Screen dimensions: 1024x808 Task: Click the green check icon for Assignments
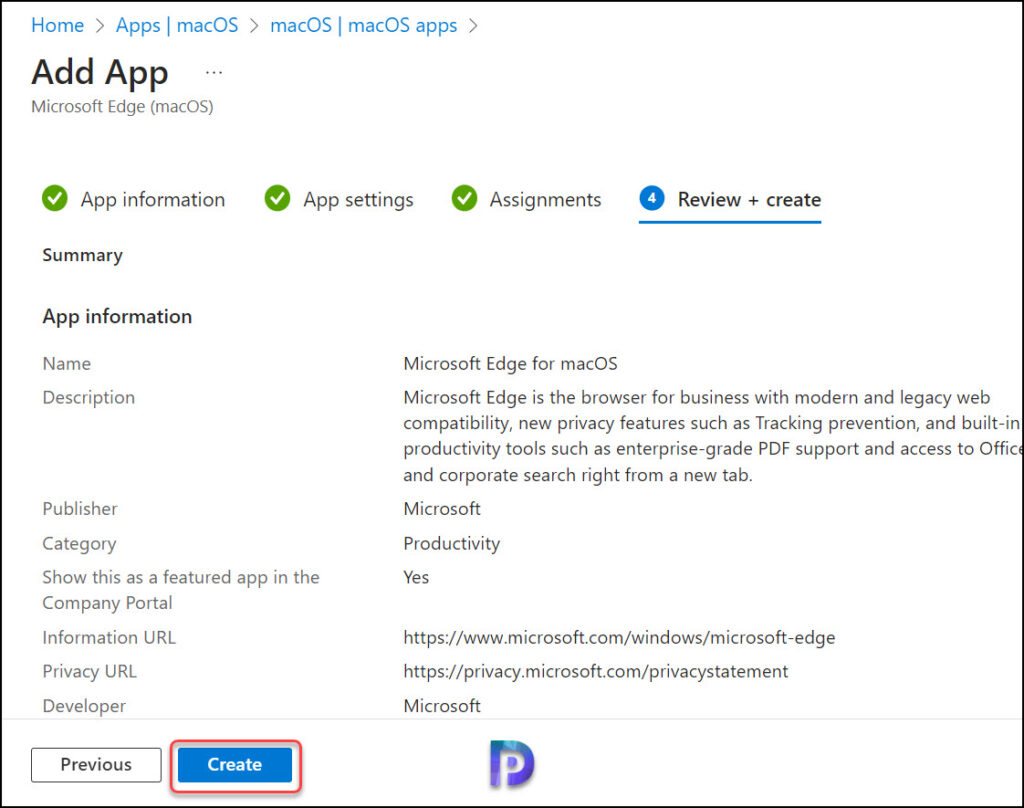(464, 199)
